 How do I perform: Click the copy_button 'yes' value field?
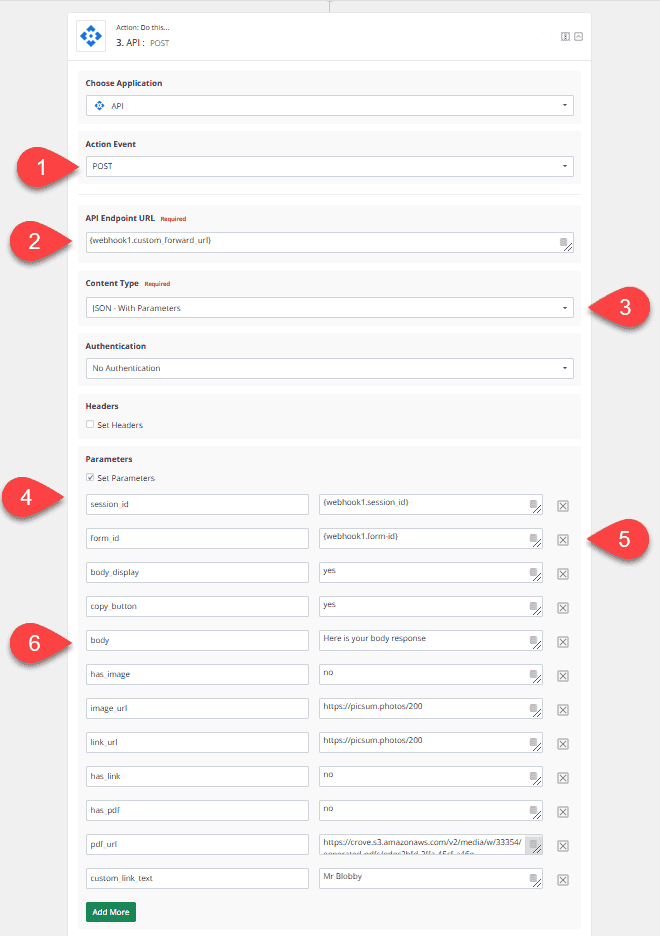pyautogui.click(x=431, y=606)
